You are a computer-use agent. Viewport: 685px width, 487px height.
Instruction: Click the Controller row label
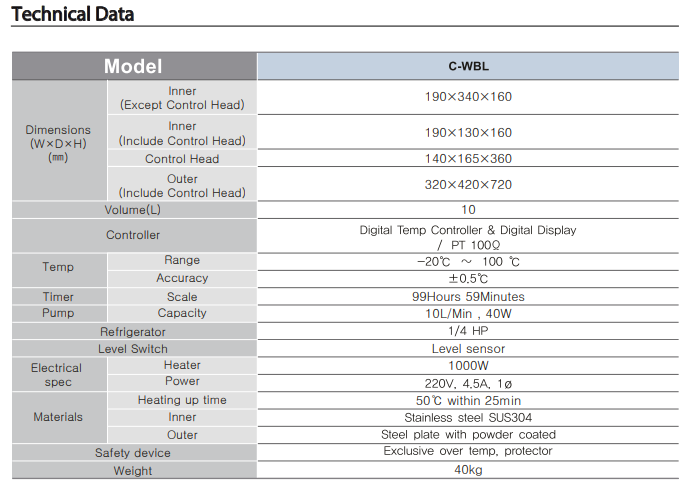(x=133, y=236)
